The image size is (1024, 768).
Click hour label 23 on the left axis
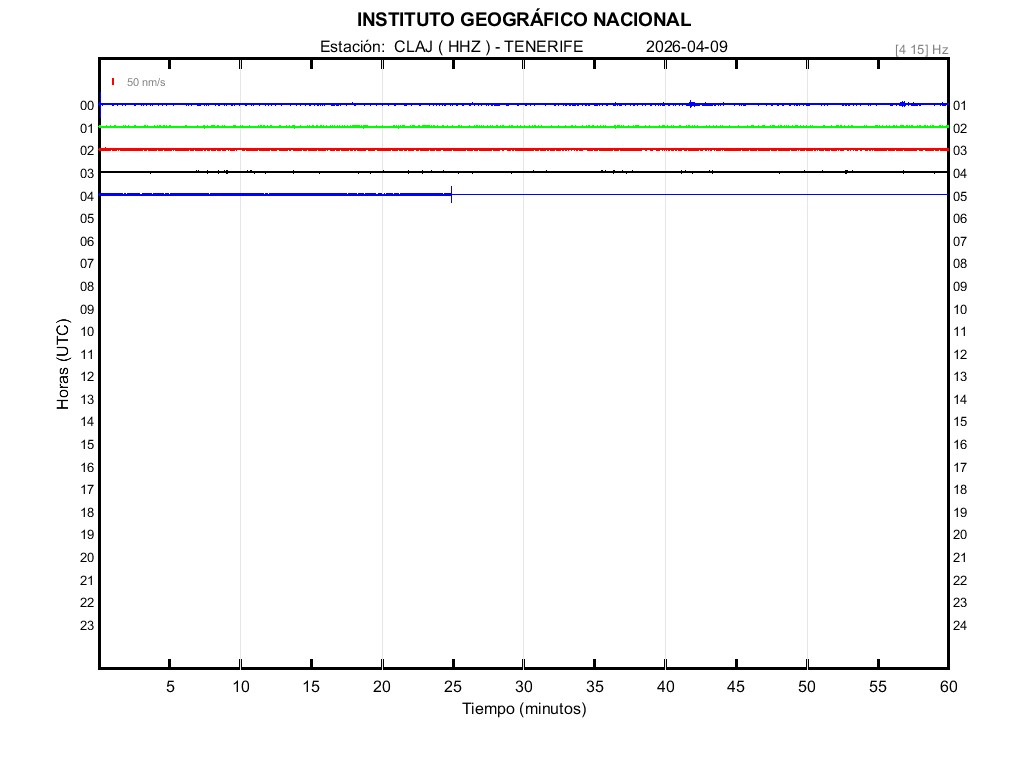click(87, 626)
